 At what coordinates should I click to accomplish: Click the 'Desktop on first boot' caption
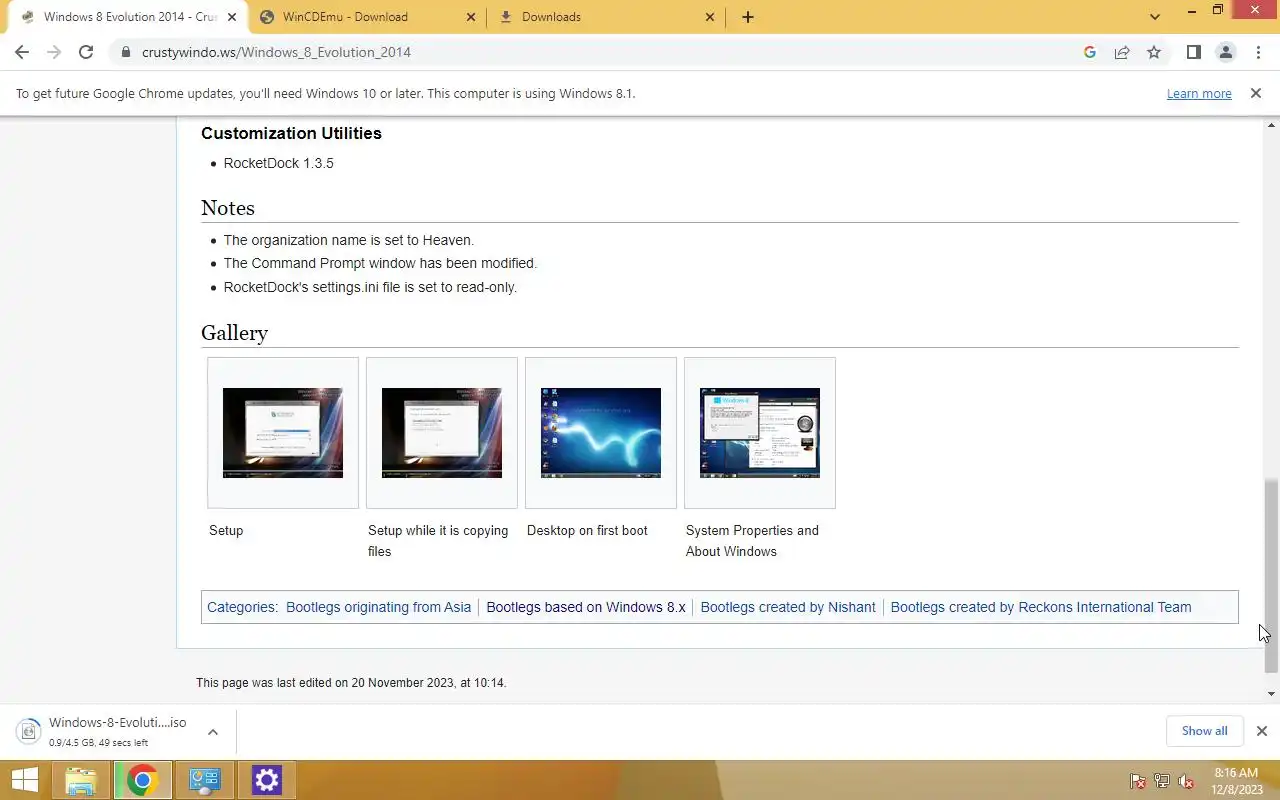(x=587, y=530)
